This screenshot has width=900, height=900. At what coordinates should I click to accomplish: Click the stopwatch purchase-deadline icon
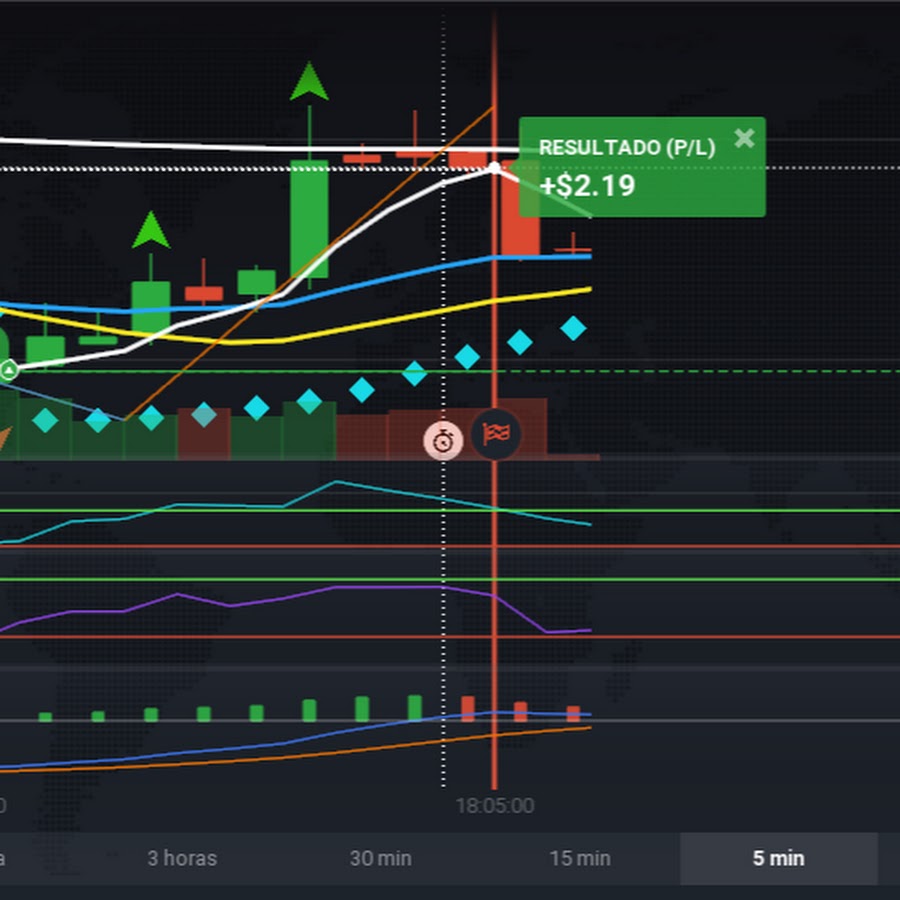point(443,439)
